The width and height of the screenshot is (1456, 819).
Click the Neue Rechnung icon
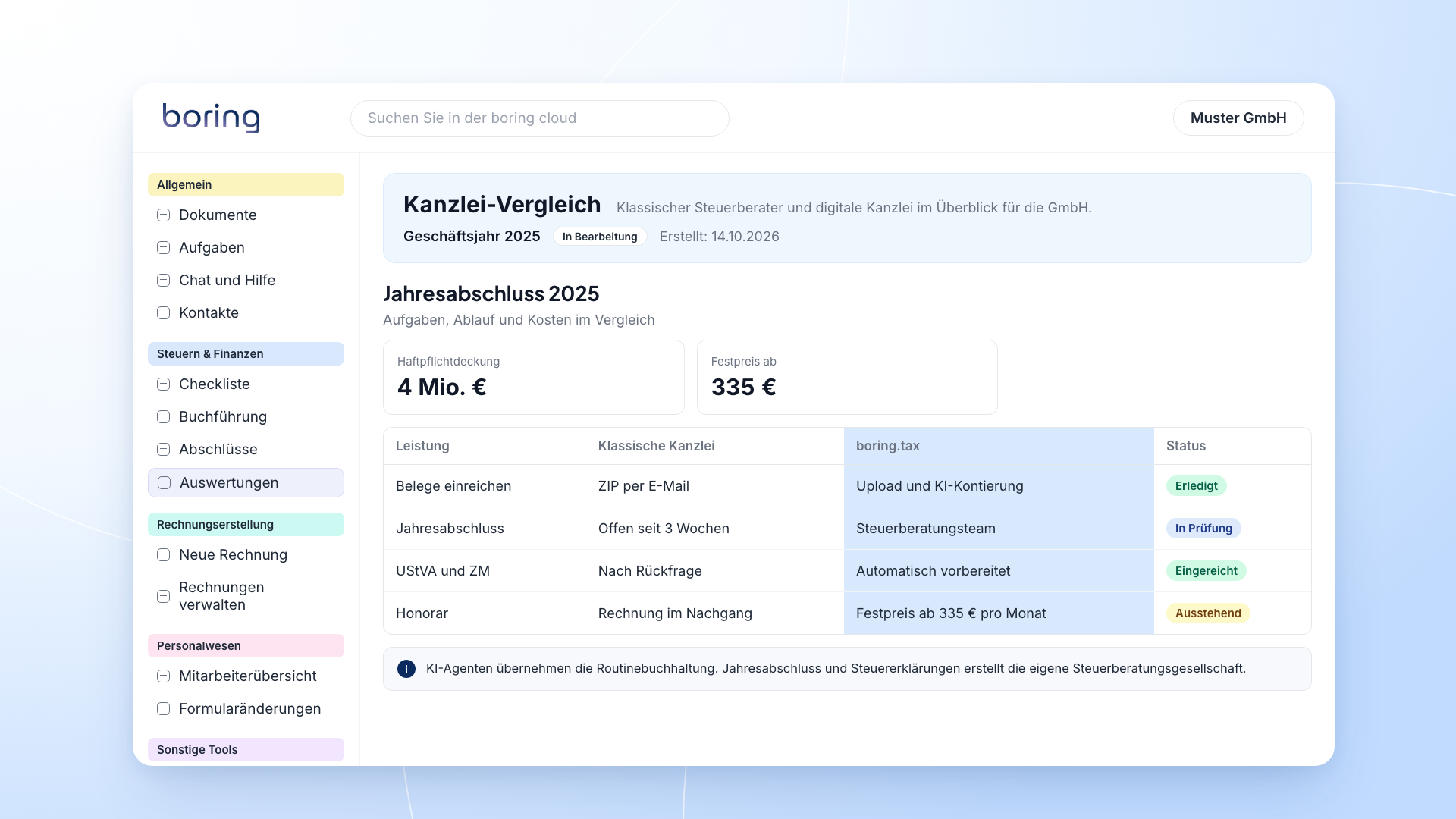[163, 555]
